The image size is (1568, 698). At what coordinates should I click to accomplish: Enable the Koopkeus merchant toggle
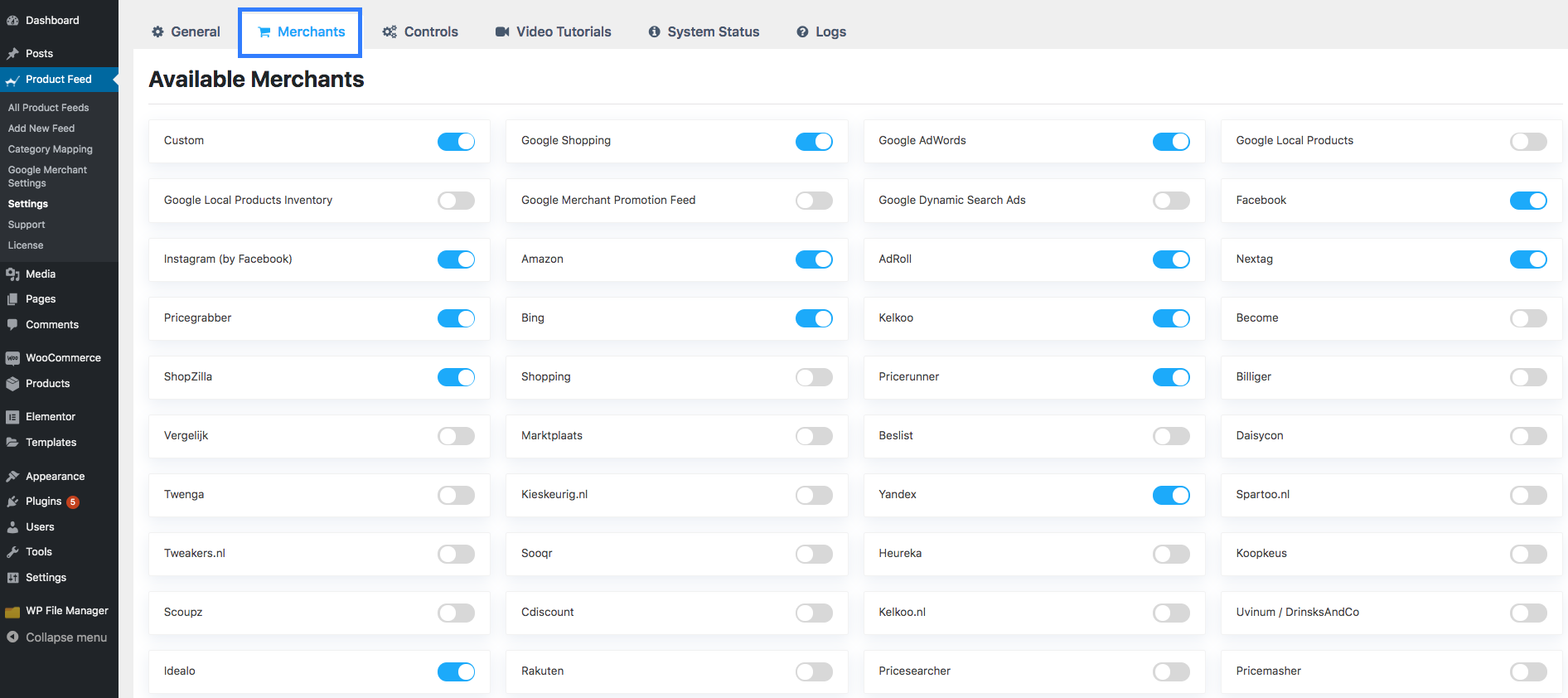click(x=1528, y=554)
